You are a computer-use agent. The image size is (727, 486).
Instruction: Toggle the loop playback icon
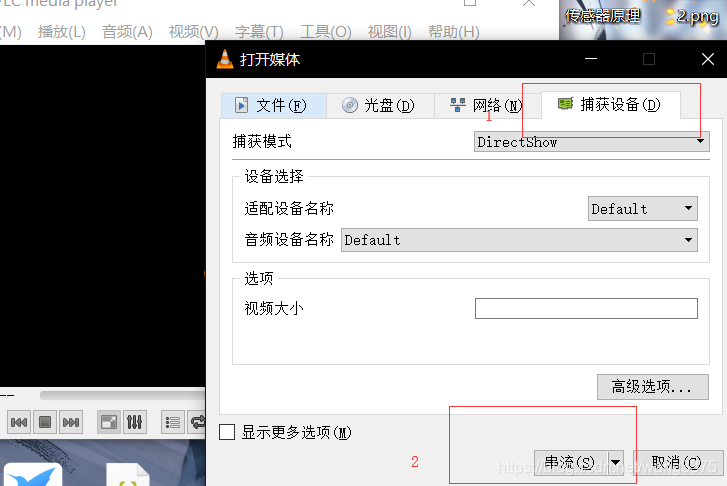pos(197,422)
